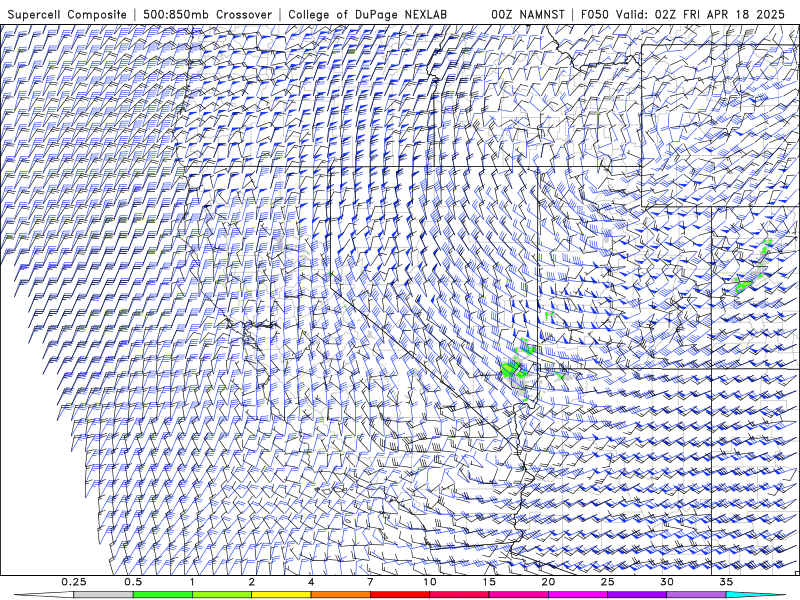800x600 pixels.
Task: Click the "Supercell Composite" title text
Action: 67,14
